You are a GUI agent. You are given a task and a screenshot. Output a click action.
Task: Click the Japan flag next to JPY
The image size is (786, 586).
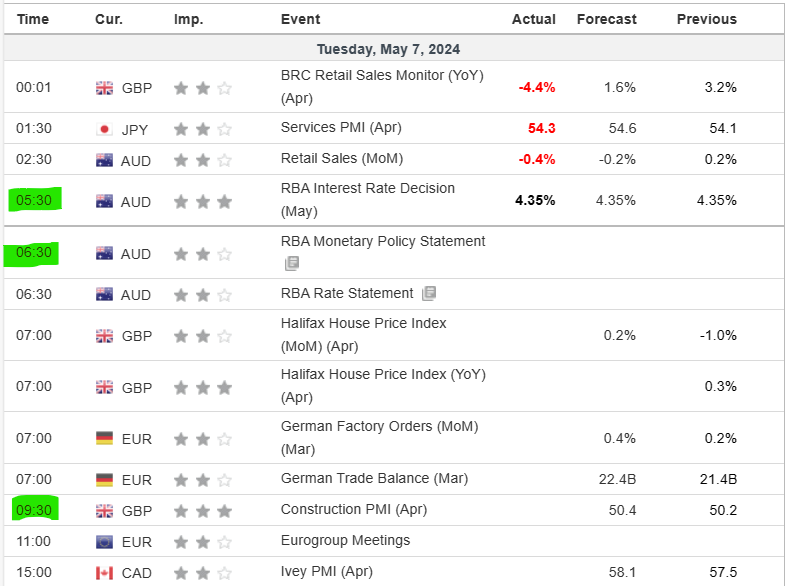coord(104,129)
